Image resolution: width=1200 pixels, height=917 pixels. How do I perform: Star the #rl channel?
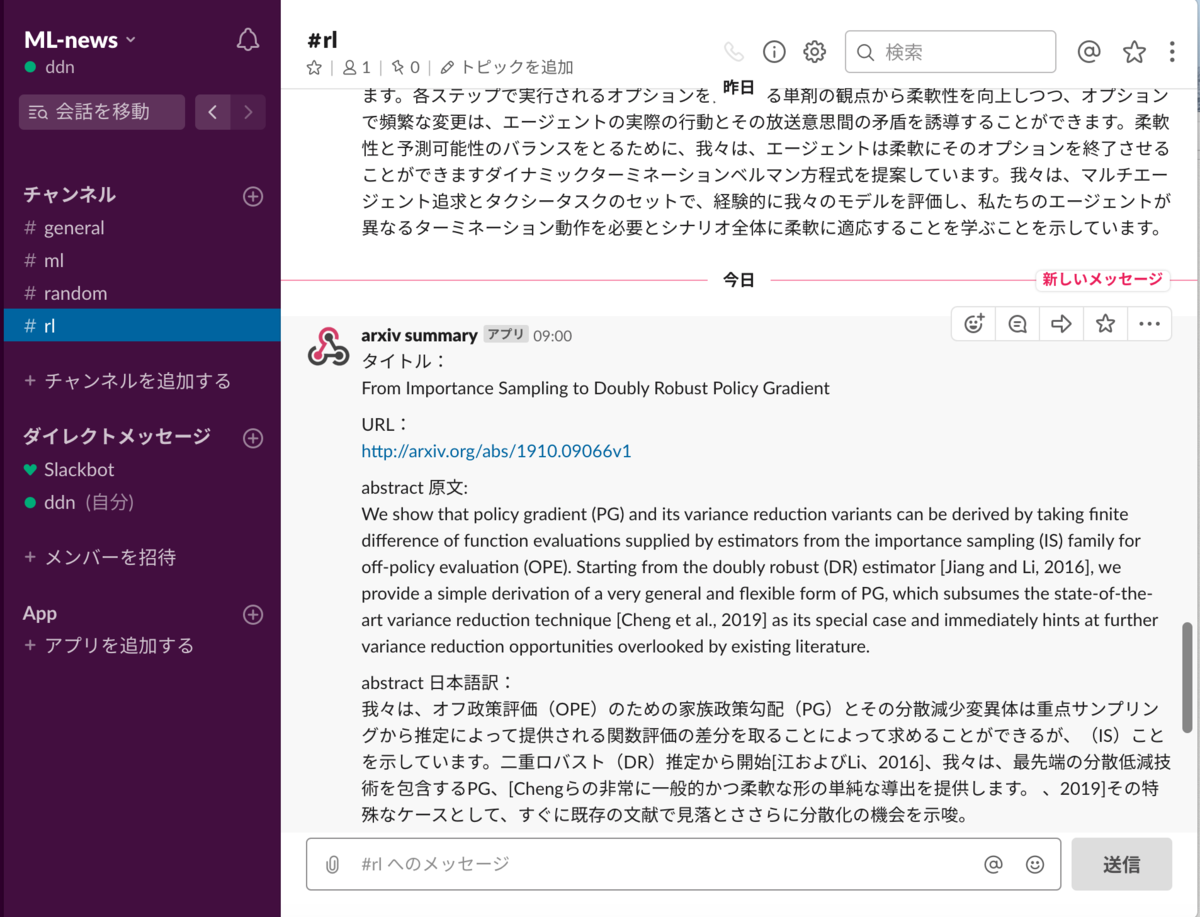(314, 68)
